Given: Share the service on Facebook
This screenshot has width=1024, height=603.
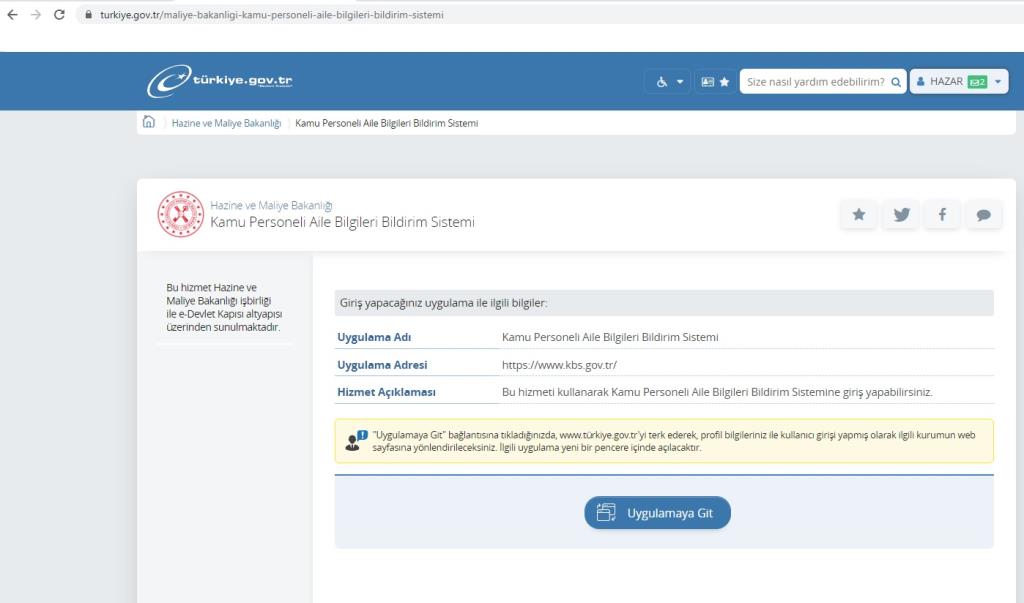Looking at the screenshot, I should [x=942, y=214].
